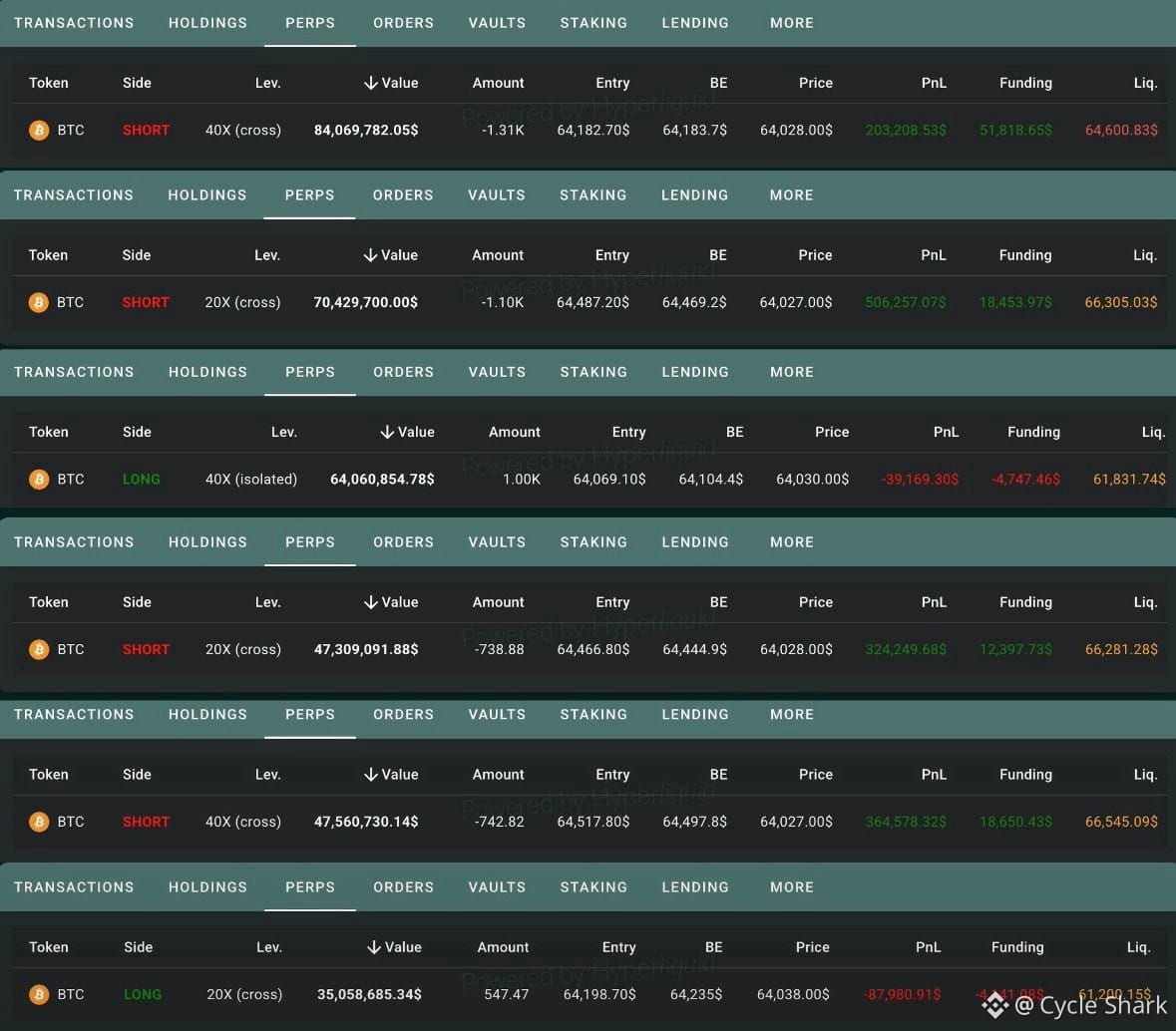This screenshot has width=1176, height=1031.
Task: Select PERPS tab above the 35,058,685.34$ position
Action: (310, 887)
